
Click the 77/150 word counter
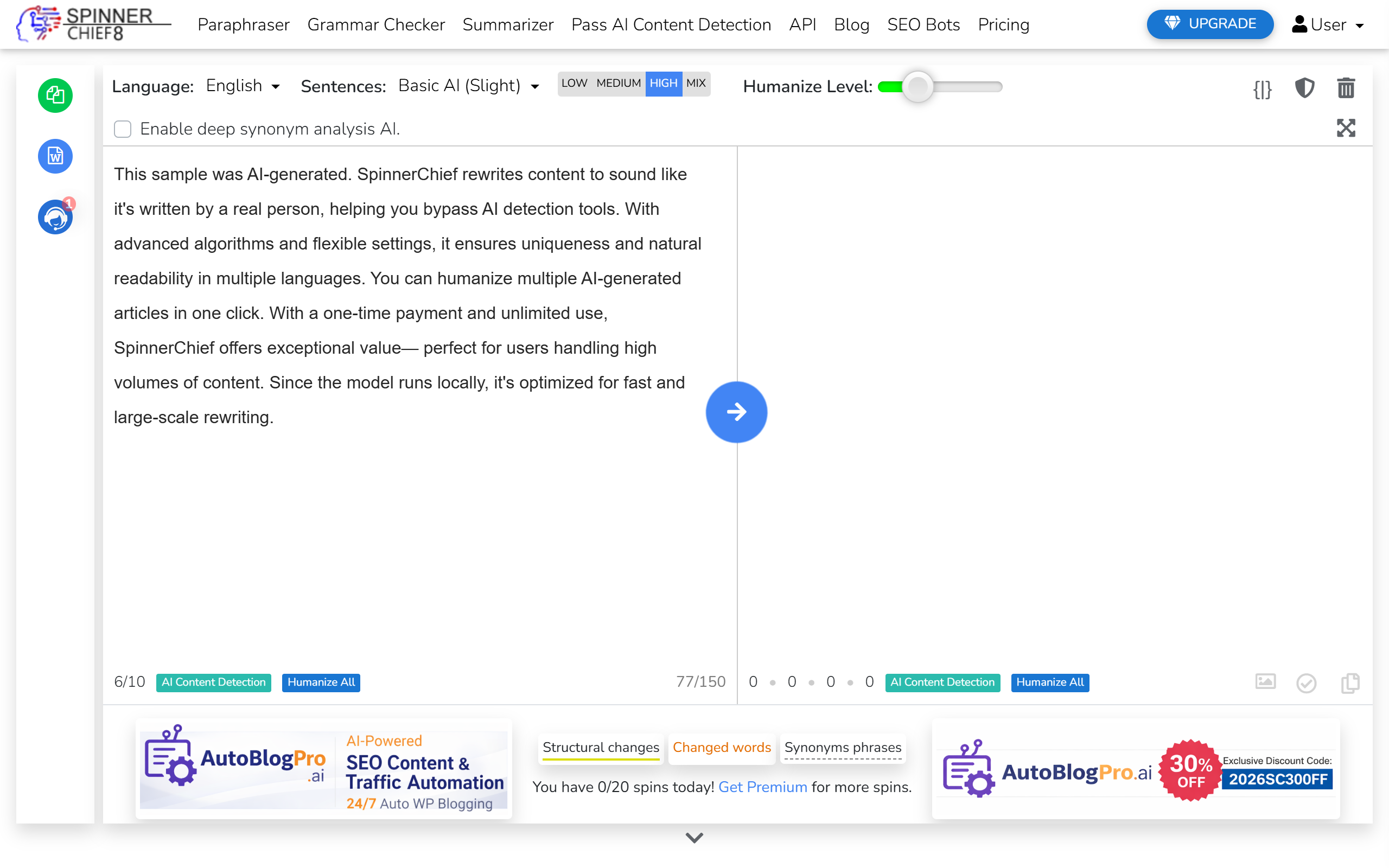coord(701,681)
